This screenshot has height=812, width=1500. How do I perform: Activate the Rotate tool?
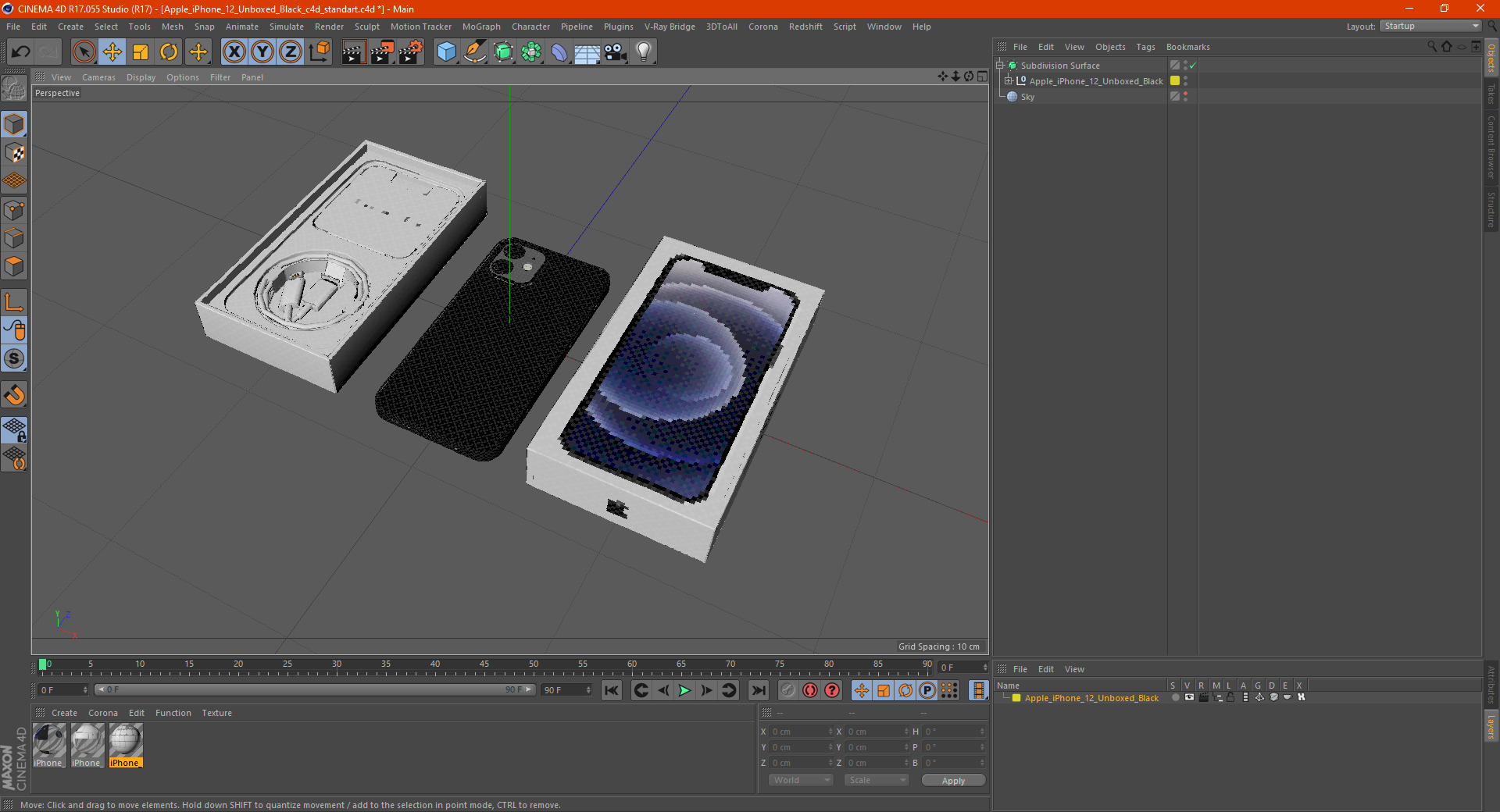[x=169, y=52]
